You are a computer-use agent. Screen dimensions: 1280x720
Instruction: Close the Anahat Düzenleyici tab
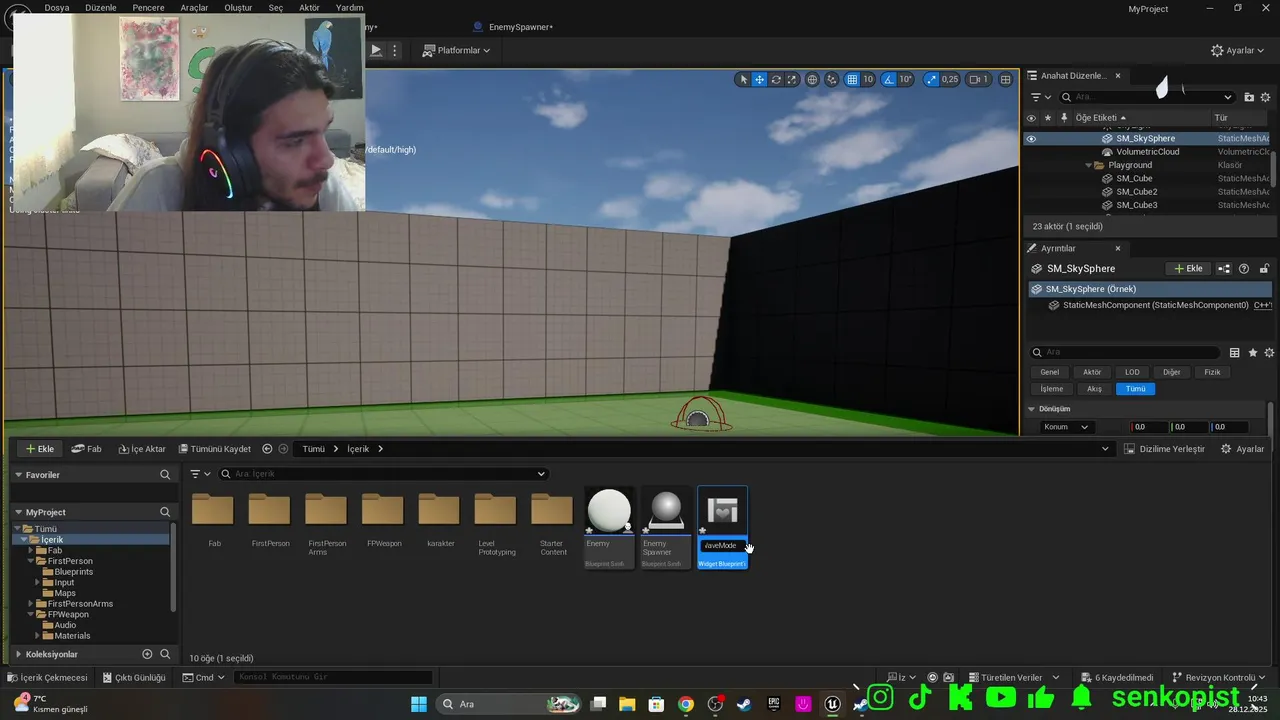[1118, 76]
